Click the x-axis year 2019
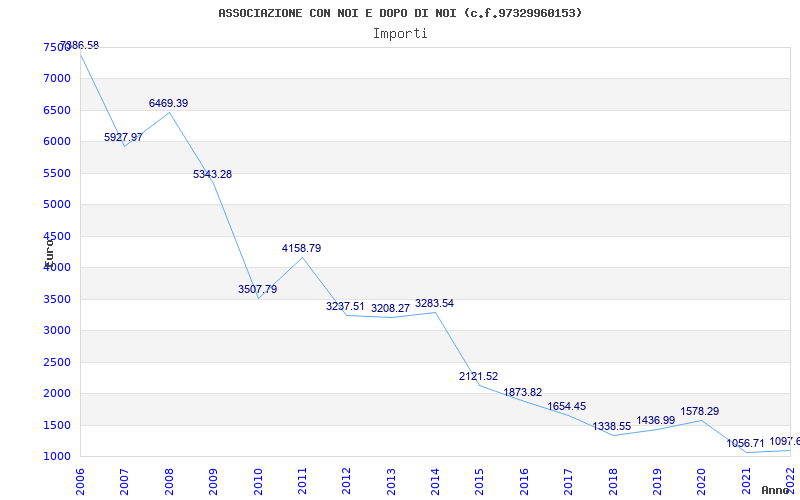 click(x=658, y=482)
